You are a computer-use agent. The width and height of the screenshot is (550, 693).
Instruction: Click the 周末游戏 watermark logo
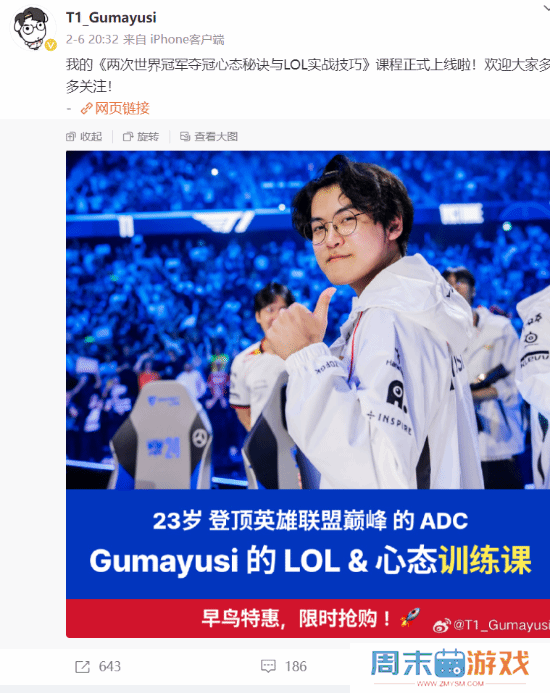[450, 666]
